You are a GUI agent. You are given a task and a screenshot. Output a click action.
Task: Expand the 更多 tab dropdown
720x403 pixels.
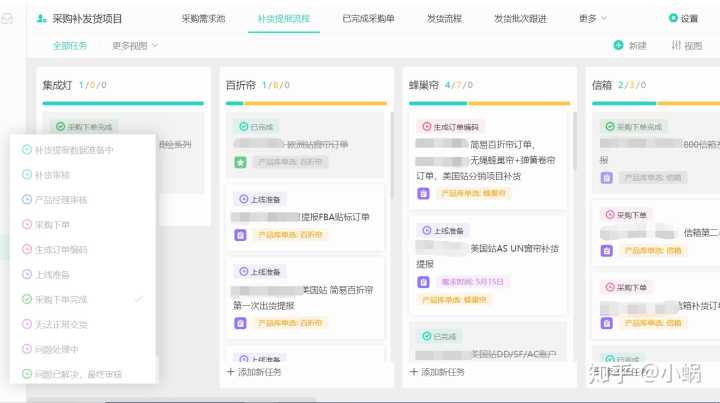click(x=592, y=18)
